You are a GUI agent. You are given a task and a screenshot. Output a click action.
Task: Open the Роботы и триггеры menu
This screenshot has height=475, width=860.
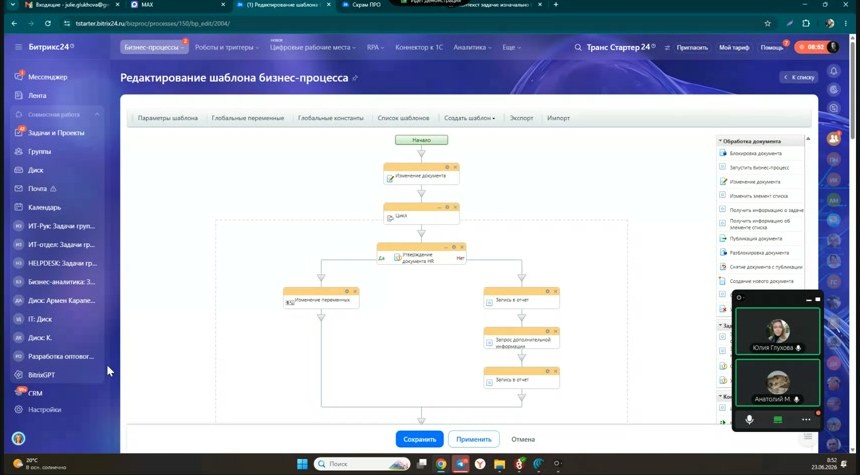coord(227,47)
